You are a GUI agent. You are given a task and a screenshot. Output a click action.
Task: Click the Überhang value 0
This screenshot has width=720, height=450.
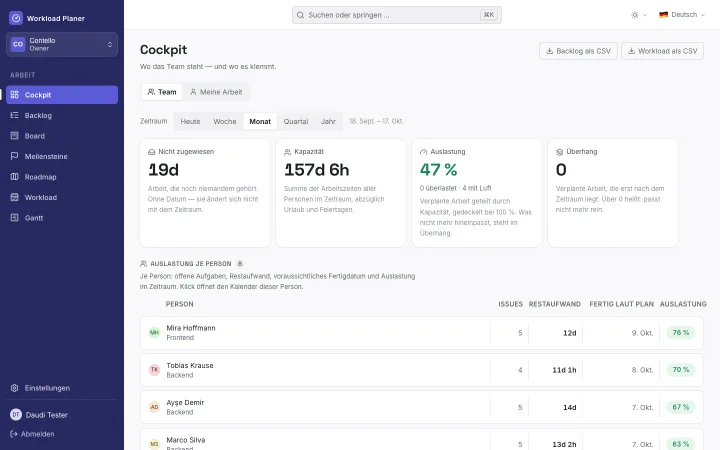point(561,170)
